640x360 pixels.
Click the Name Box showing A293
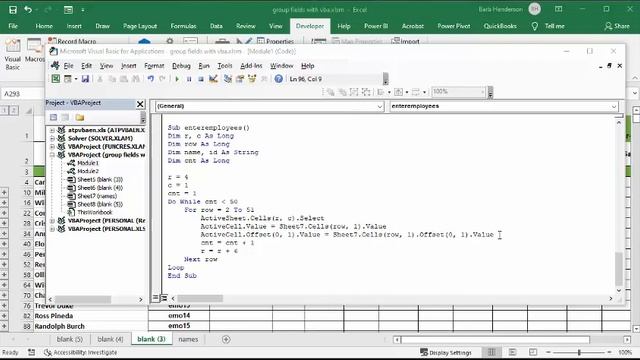pyautogui.click(x=22, y=94)
